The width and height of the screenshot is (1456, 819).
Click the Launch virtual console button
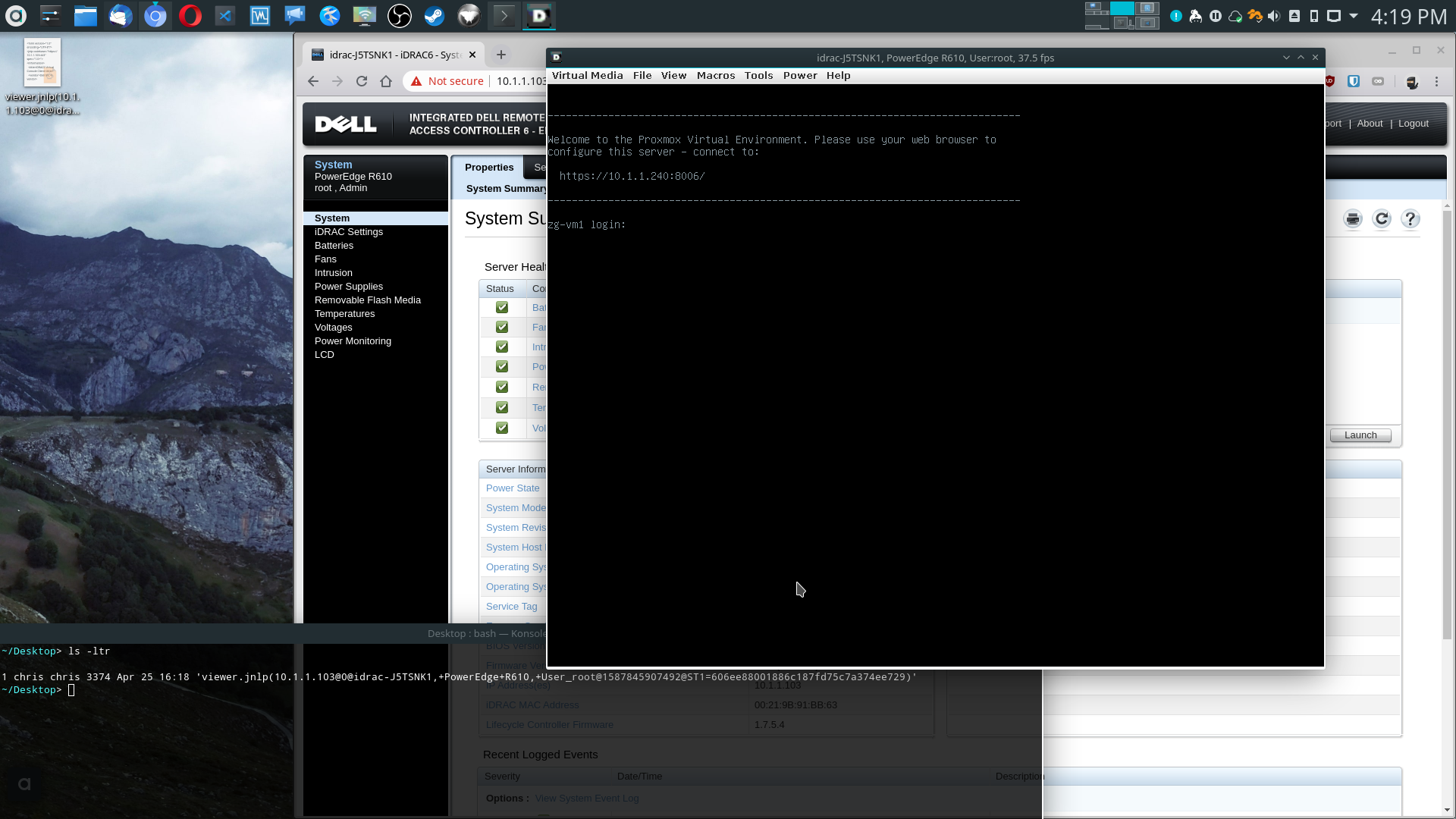tap(1360, 435)
